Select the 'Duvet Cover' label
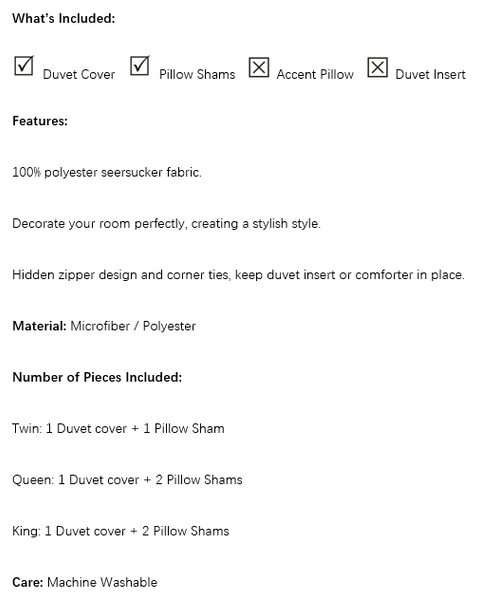Viewport: 480px width, 600px height. tap(79, 74)
